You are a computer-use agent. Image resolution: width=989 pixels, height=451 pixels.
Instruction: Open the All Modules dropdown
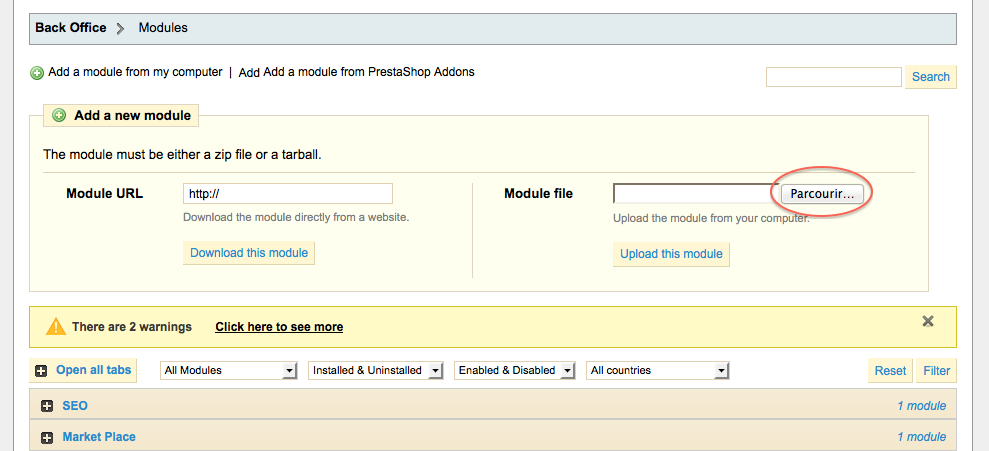tap(229, 370)
